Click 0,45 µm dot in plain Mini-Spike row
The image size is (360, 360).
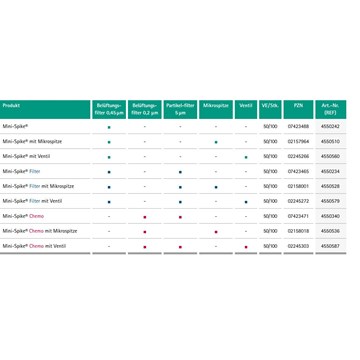109,127
